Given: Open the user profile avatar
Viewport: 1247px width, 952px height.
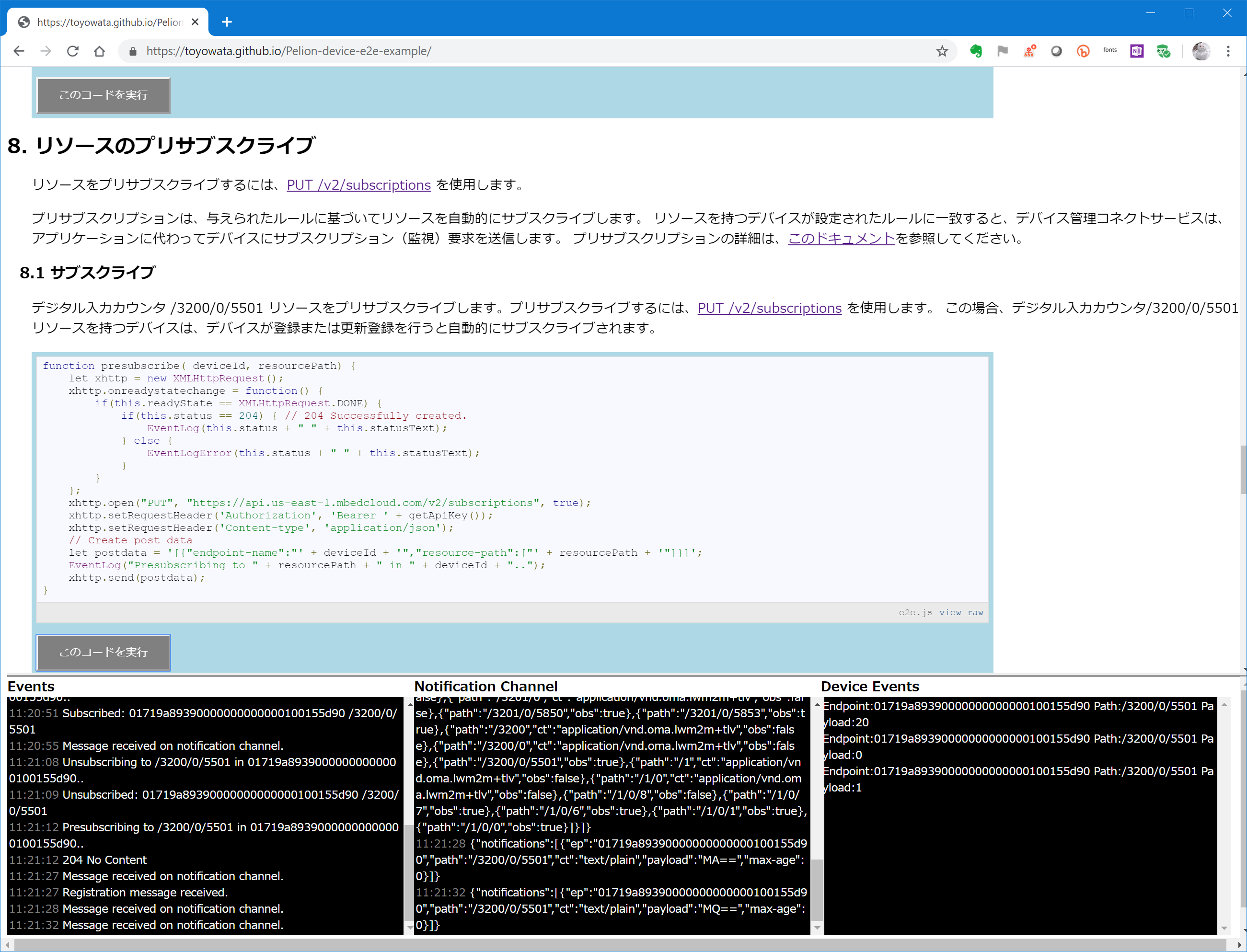Looking at the screenshot, I should pyautogui.click(x=1201, y=51).
